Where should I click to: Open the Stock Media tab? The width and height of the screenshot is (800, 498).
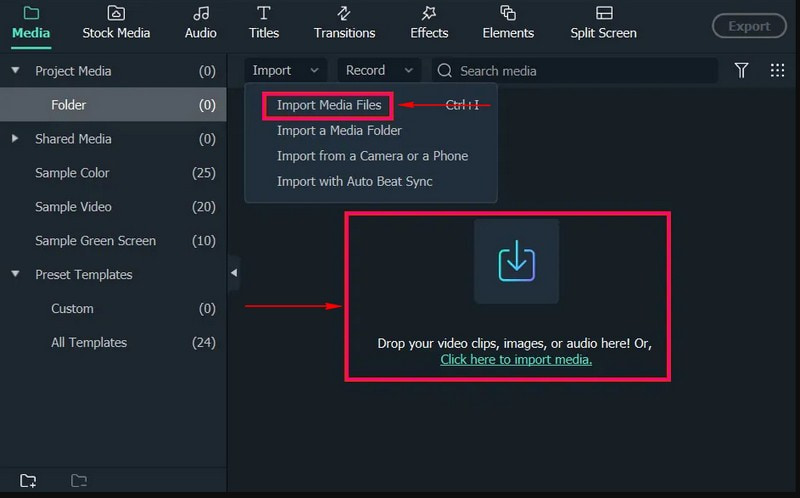[x=116, y=23]
